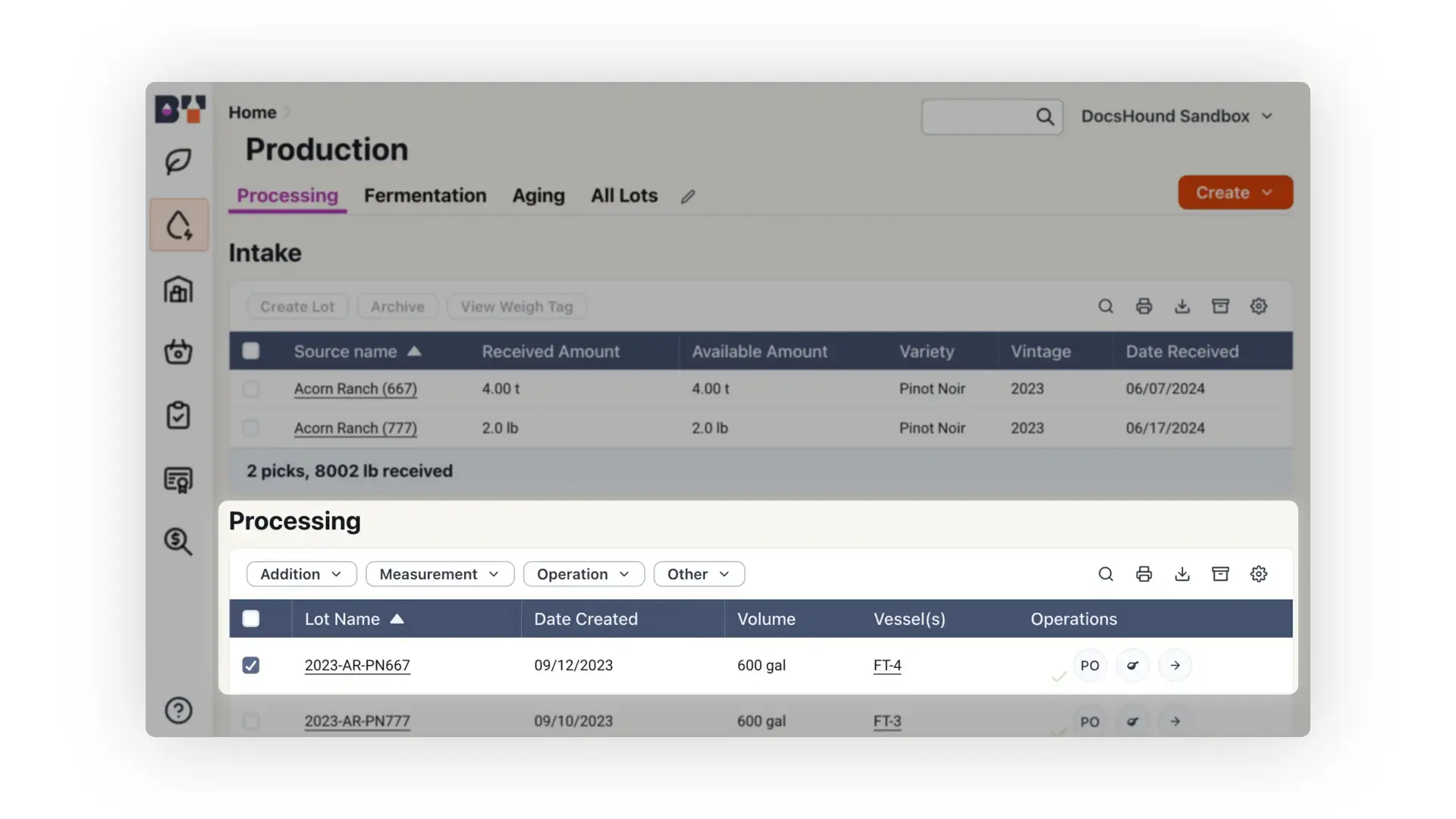Click the settings gear icon in Processing table
The image size is (1456, 819).
1259,573
